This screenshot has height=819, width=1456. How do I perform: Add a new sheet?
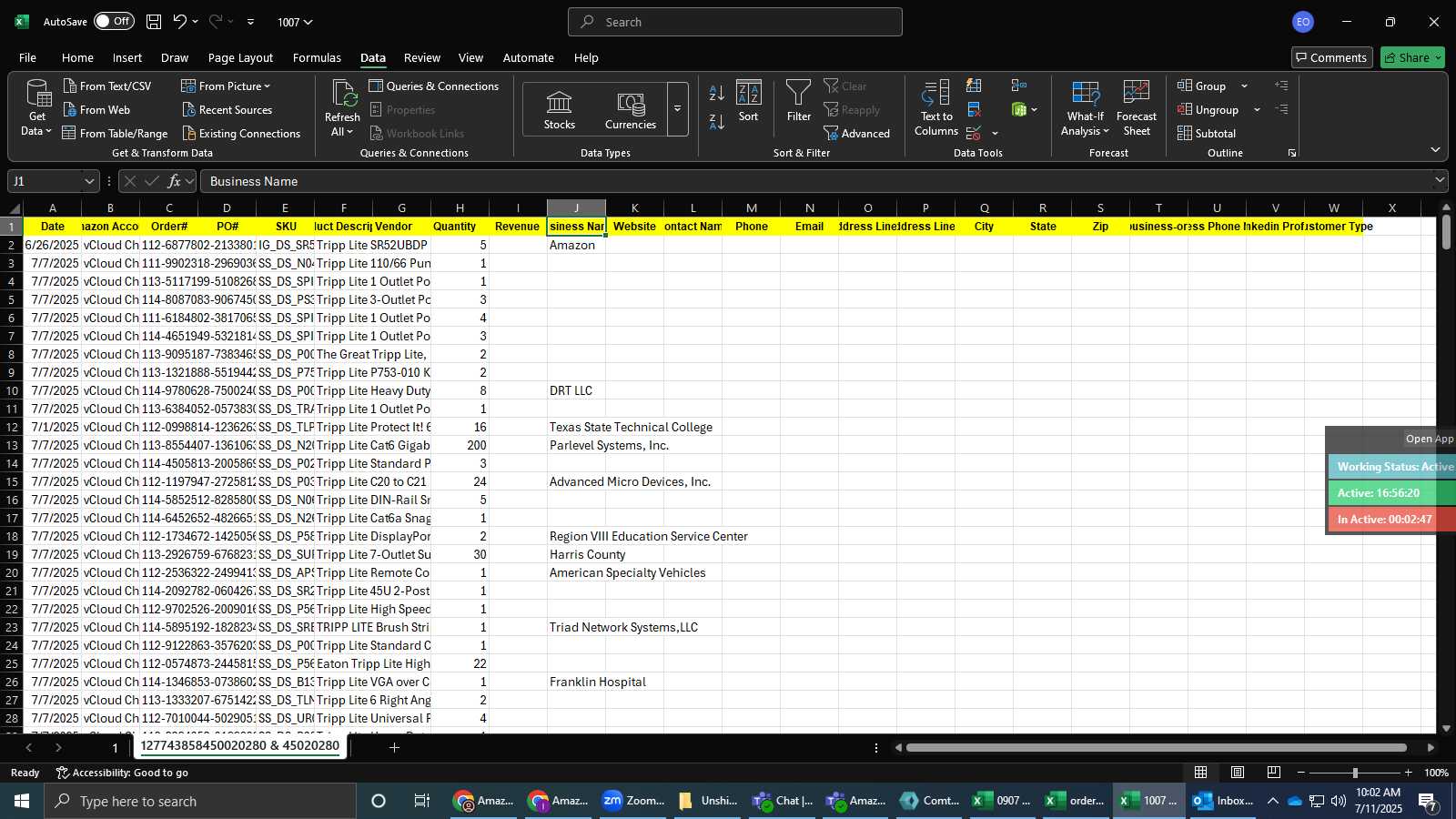coord(394,748)
